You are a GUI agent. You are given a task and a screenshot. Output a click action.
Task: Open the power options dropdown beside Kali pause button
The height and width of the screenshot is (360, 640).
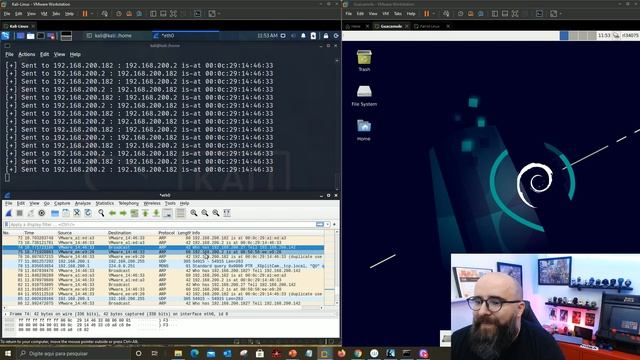92,13
